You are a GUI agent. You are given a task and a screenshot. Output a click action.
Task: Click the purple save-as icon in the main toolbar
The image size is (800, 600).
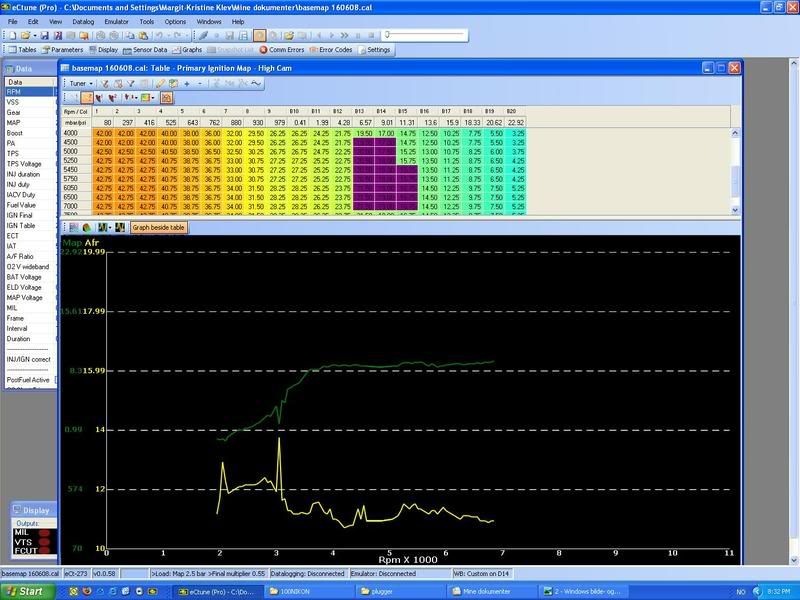tap(58, 35)
